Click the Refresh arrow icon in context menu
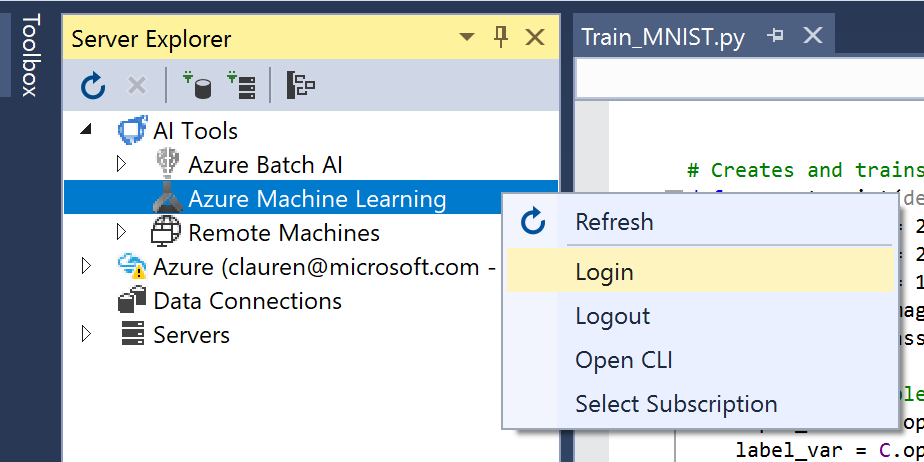This screenshot has width=924, height=462. (533, 222)
